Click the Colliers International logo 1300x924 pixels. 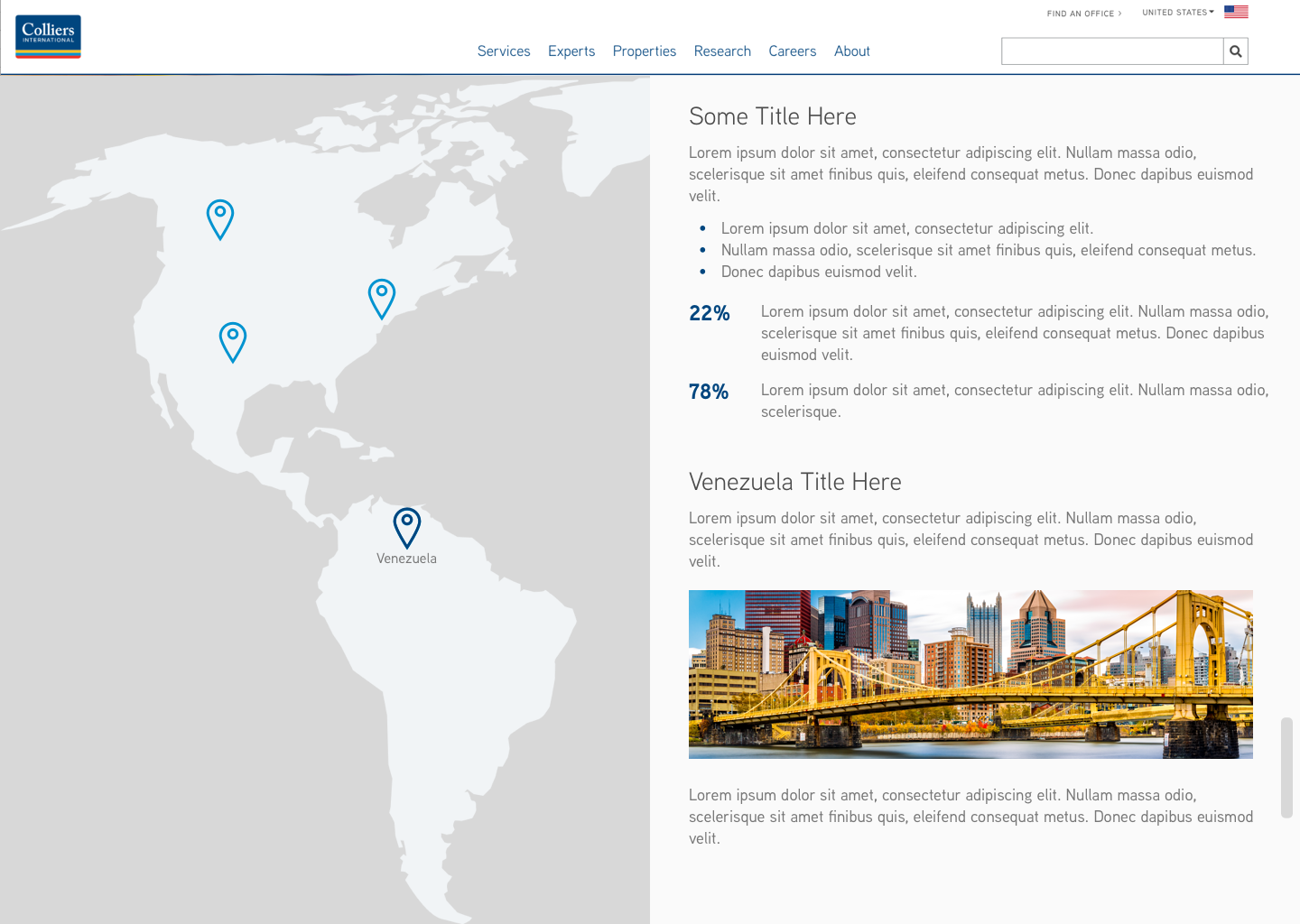pos(49,37)
